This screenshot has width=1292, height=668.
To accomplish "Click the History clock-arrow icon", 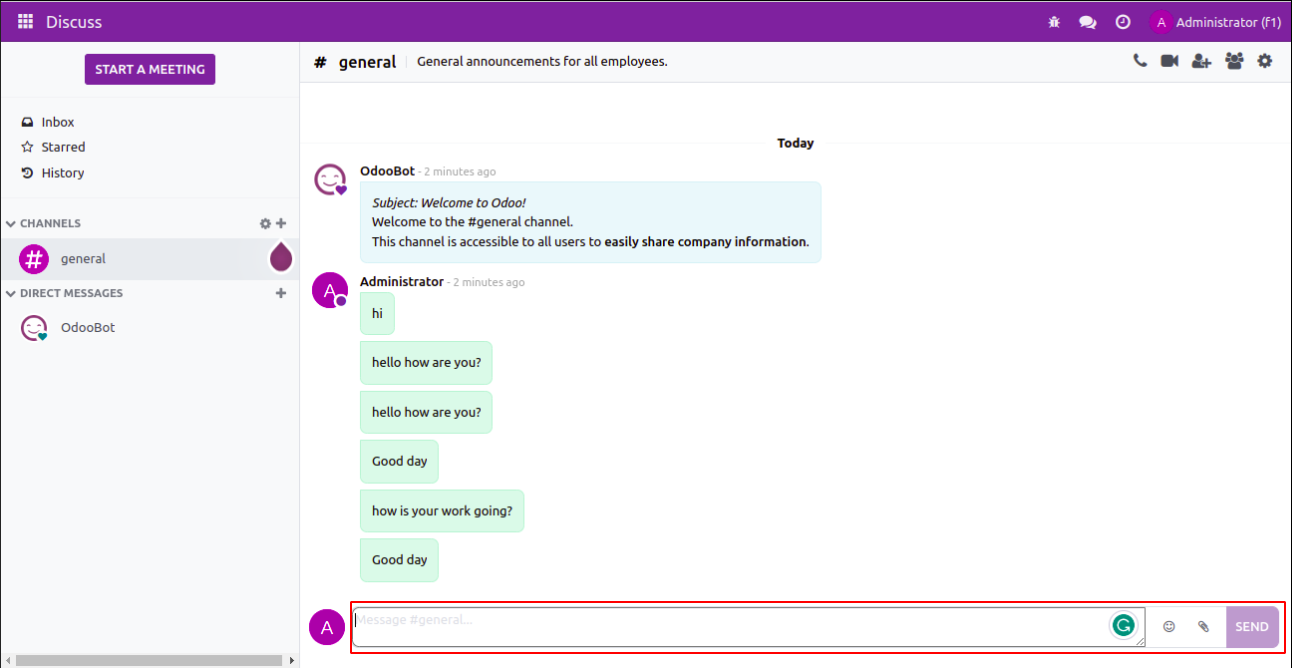I will tap(28, 173).
